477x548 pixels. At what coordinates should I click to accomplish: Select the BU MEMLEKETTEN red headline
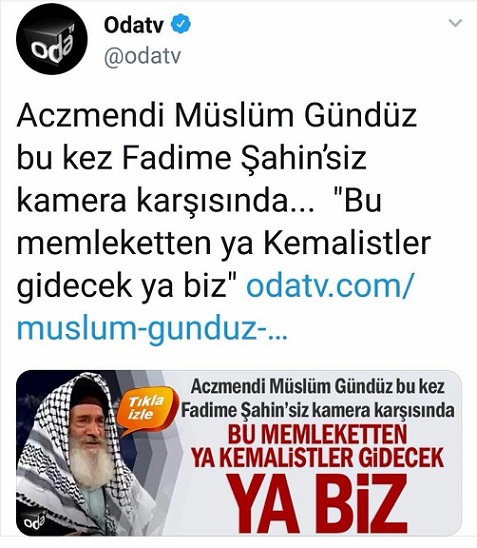pyautogui.click(x=318, y=434)
